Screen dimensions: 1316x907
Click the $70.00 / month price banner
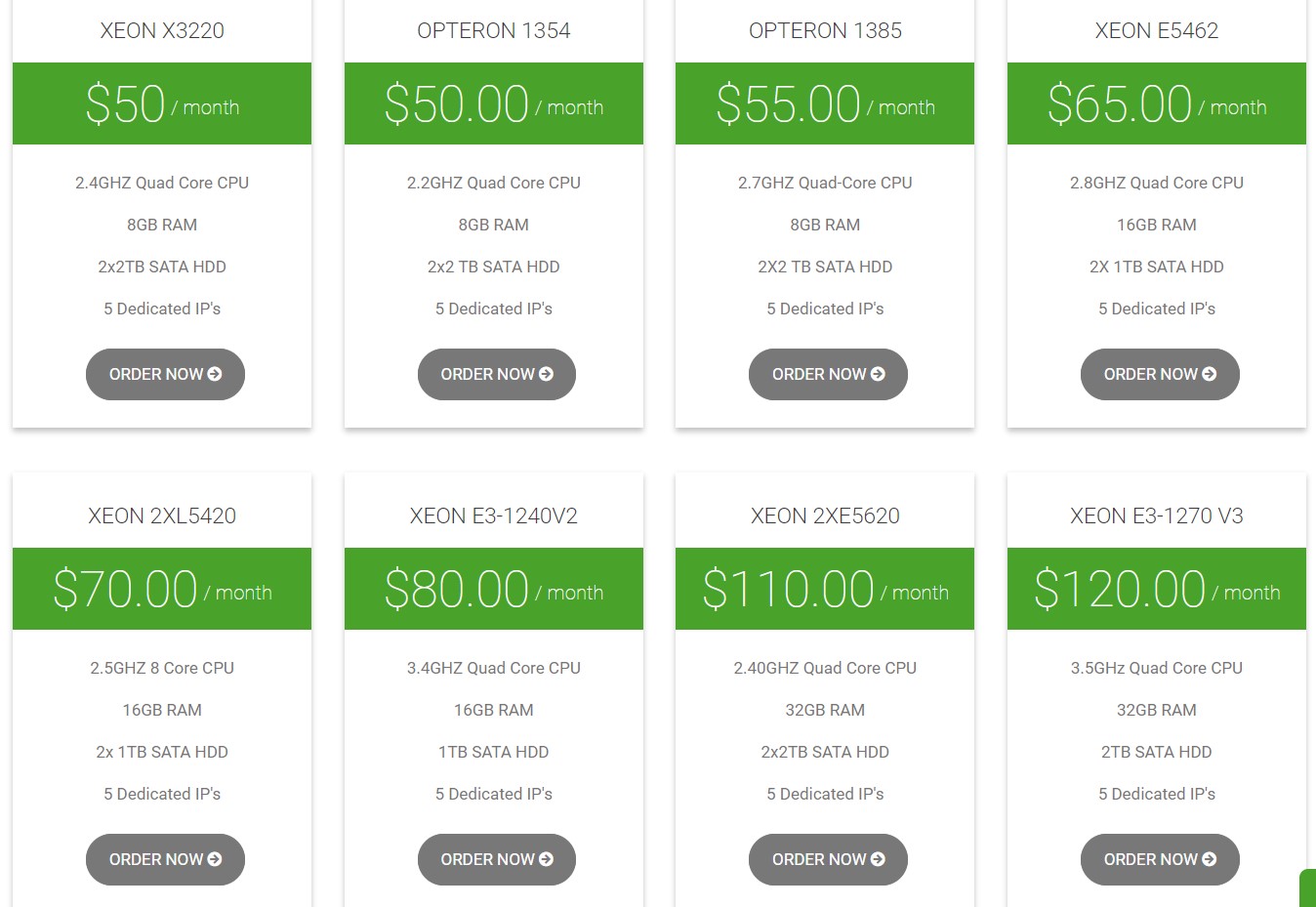[x=162, y=589]
